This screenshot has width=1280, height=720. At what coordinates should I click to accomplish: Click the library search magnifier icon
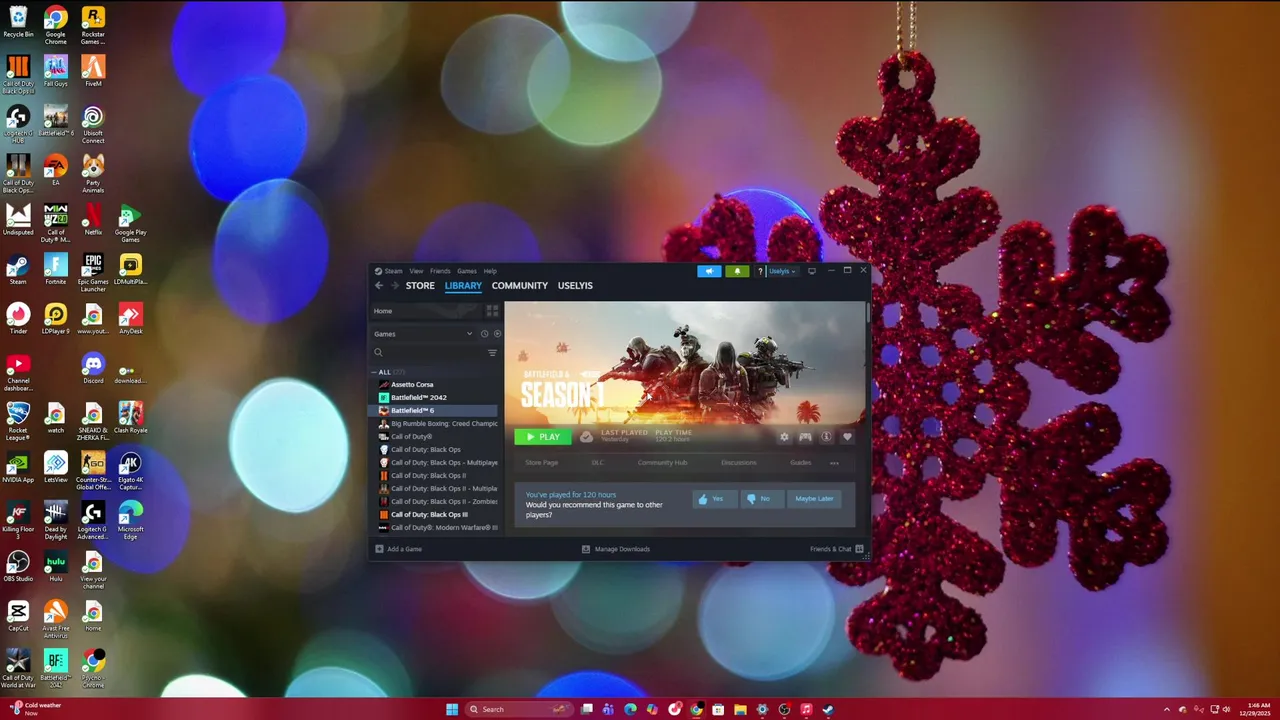[378, 352]
